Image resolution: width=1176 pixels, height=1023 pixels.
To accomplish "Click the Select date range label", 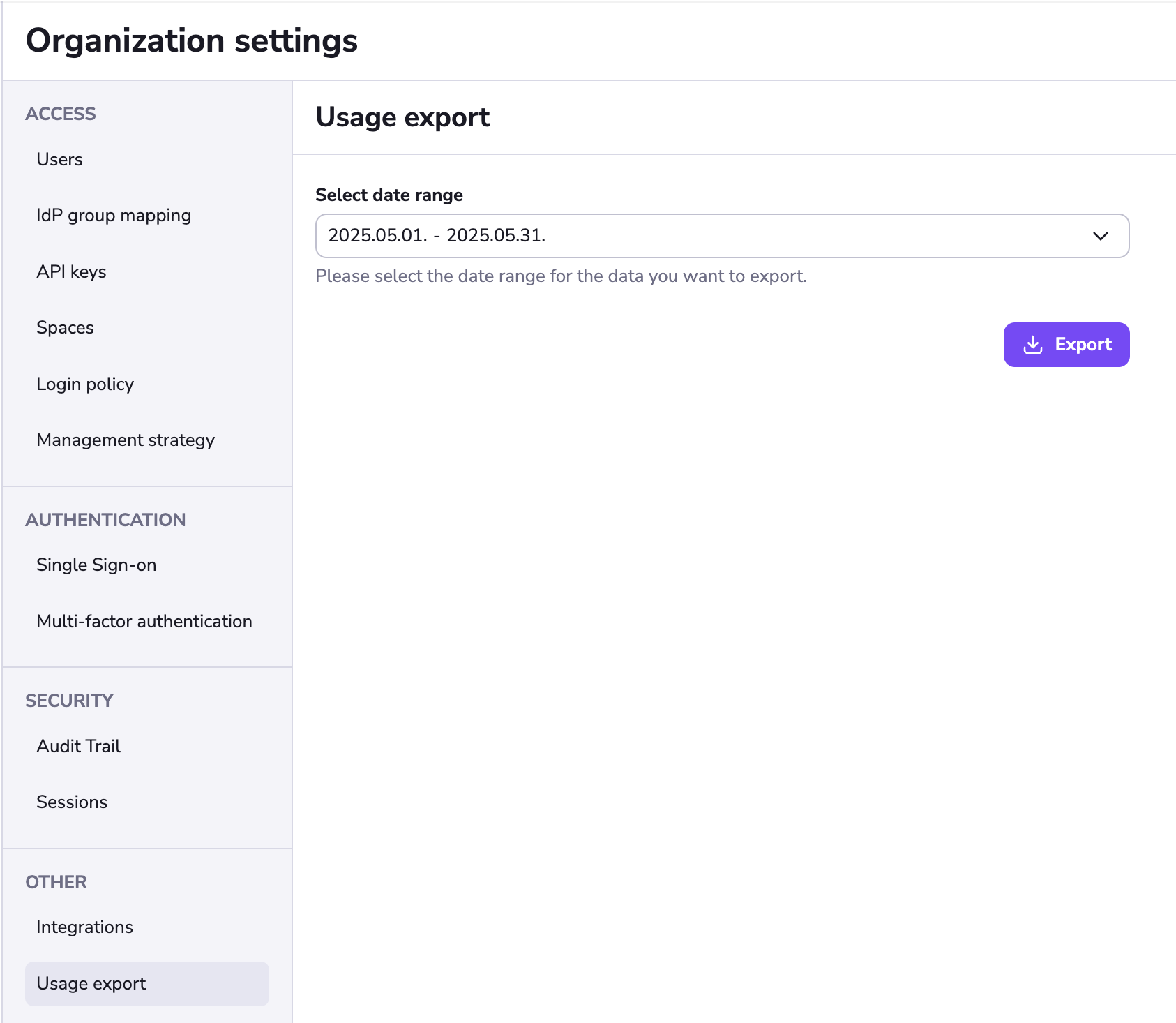I will [389, 195].
